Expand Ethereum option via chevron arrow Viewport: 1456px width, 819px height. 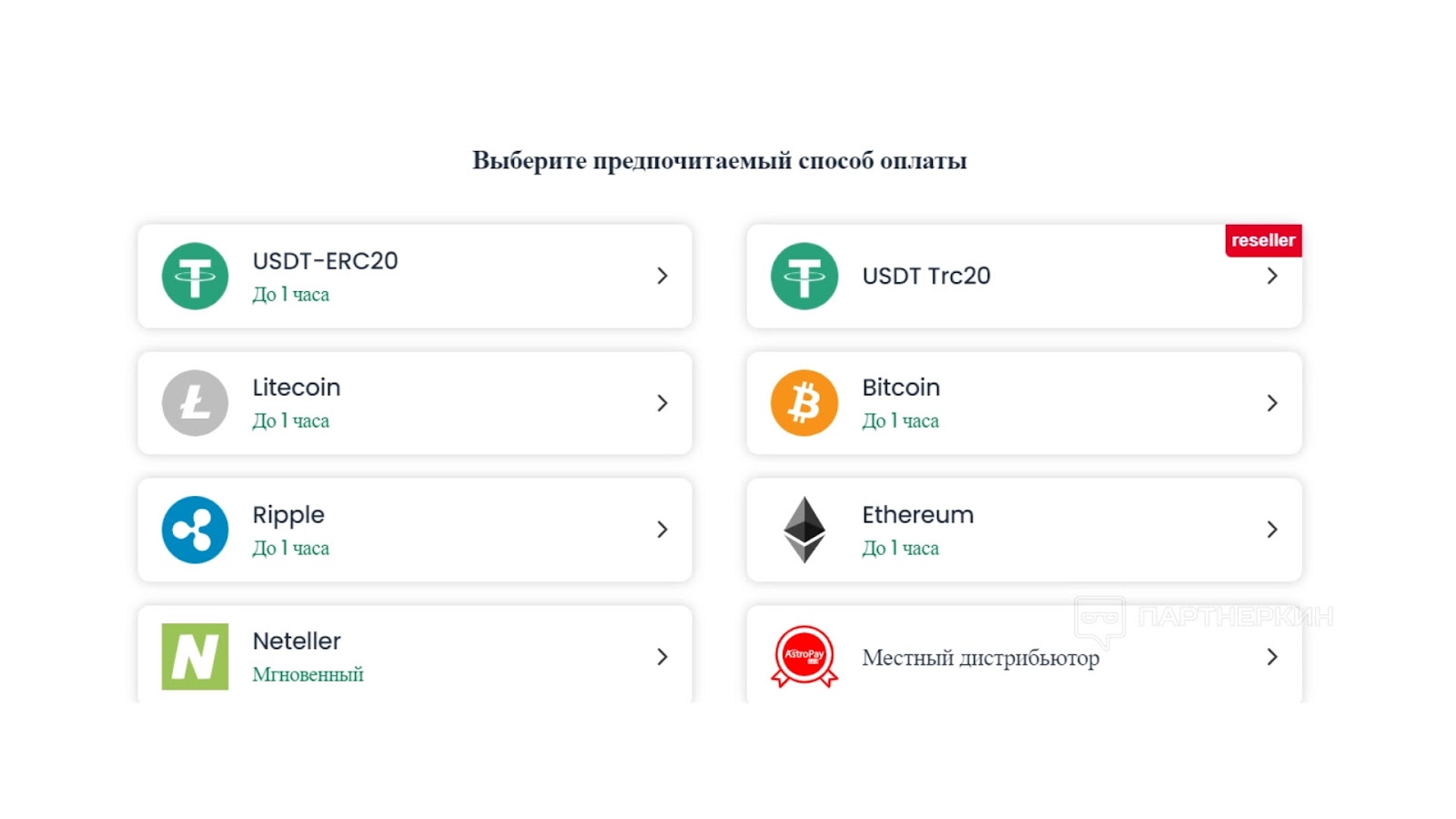pos(1272,530)
